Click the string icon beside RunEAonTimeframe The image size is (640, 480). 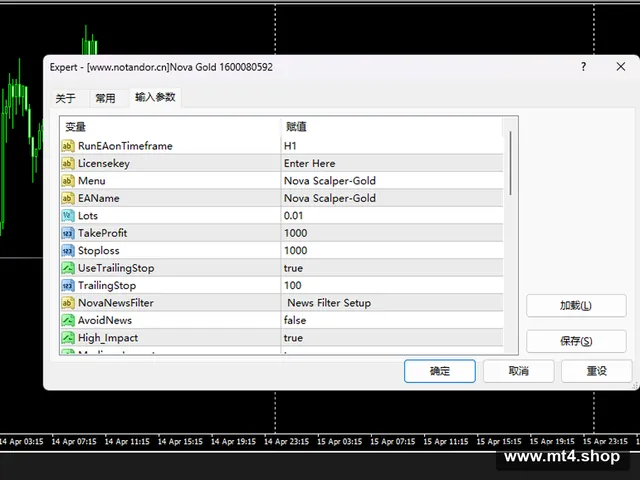pyautogui.click(x=68, y=146)
